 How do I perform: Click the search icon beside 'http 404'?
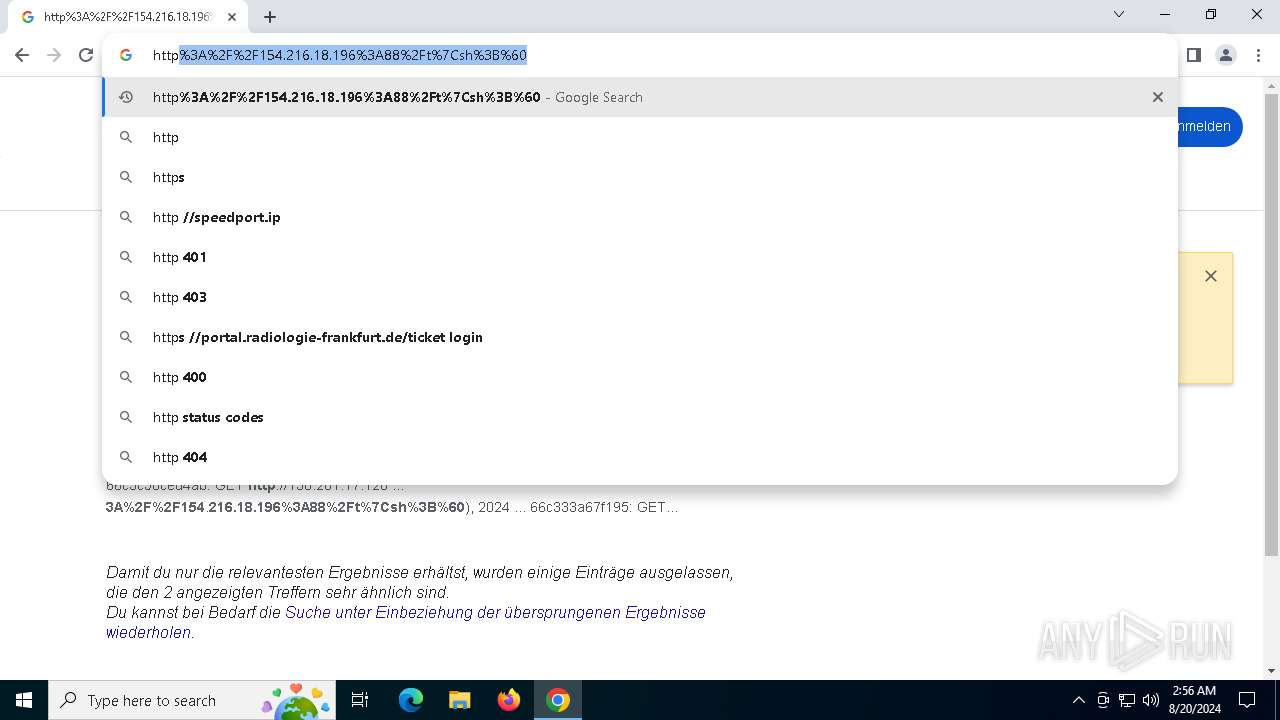[126, 457]
